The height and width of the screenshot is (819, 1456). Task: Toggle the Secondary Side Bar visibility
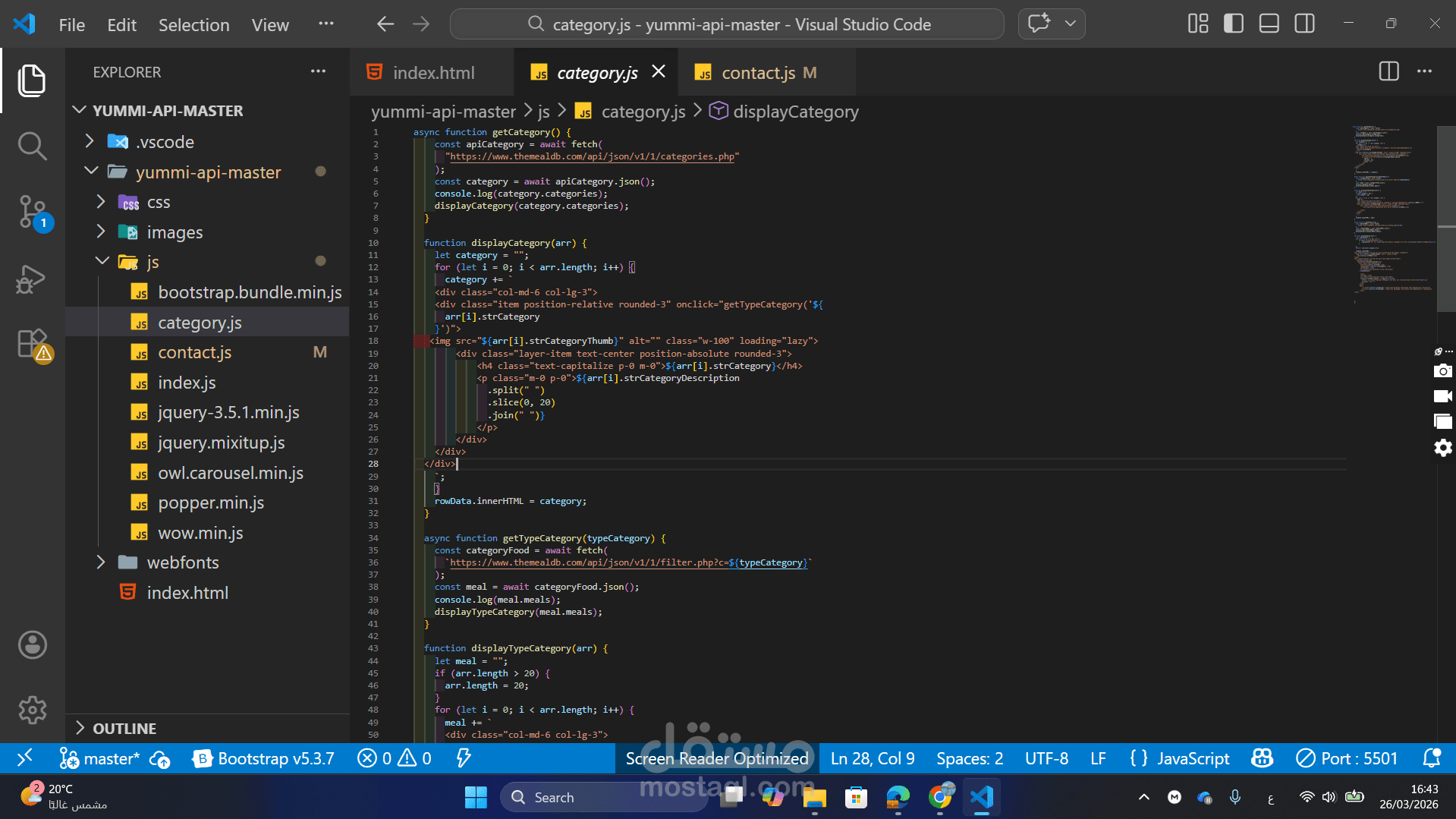[1305, 24]
